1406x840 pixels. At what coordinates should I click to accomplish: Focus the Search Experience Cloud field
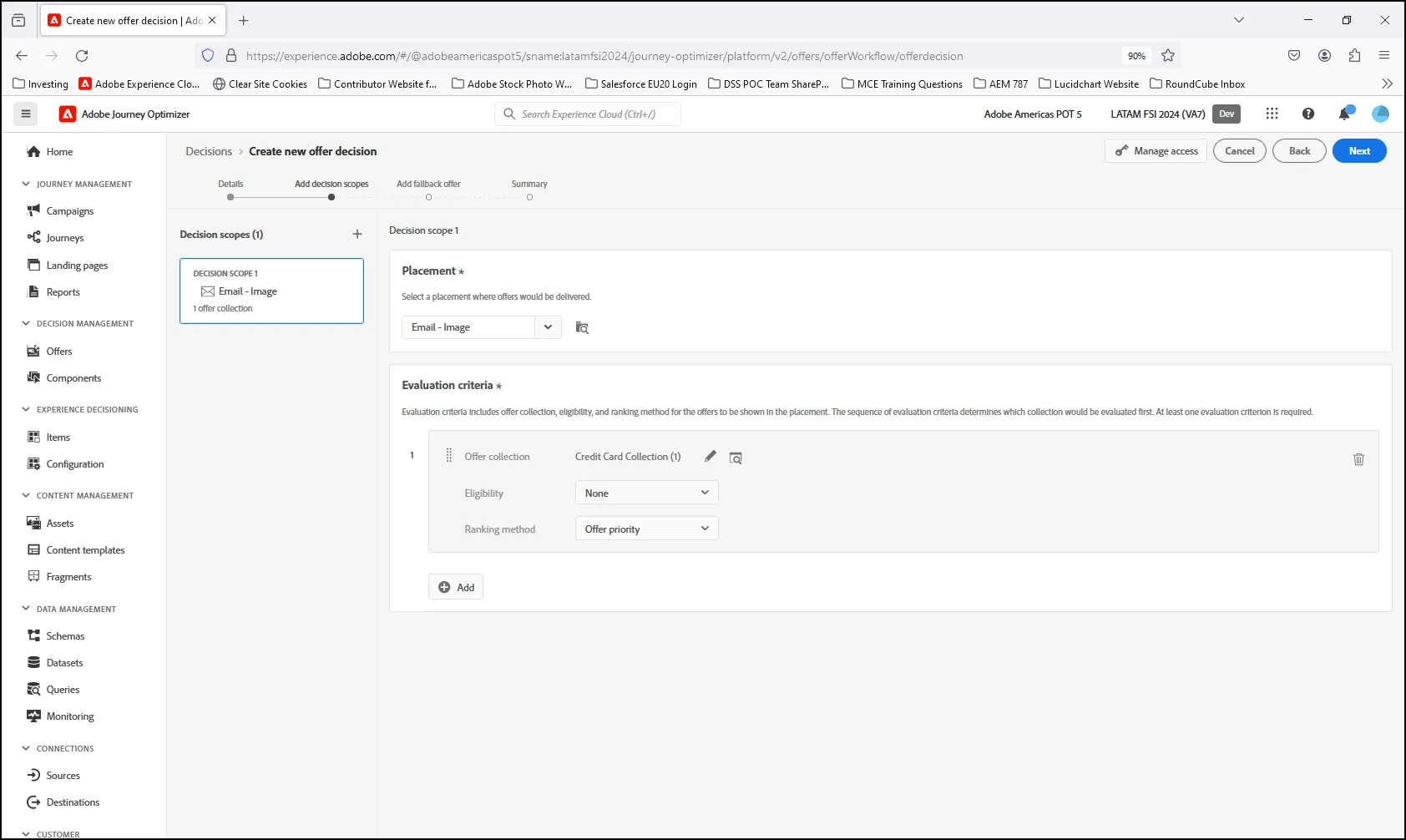click(588, 114)
